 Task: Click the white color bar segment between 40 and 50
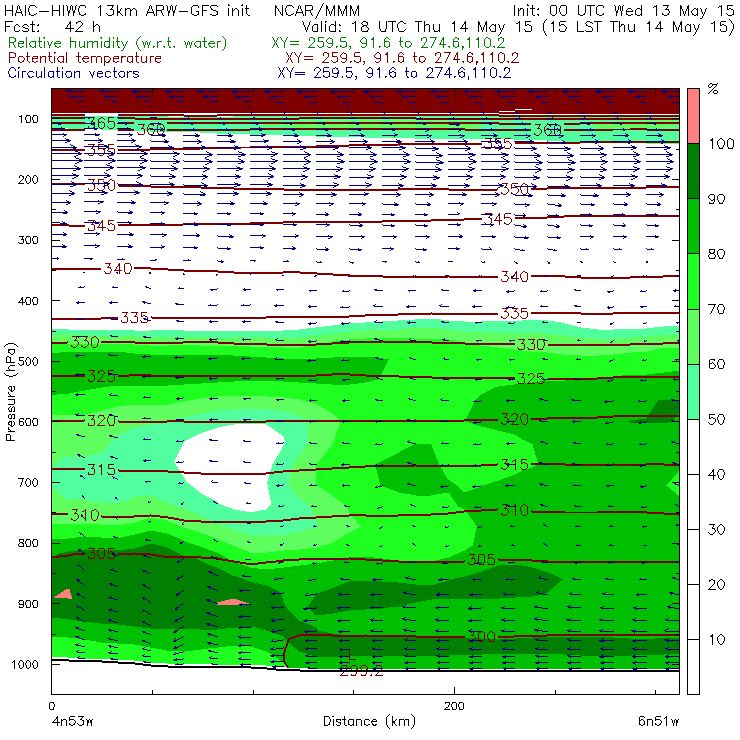[693, 446]
